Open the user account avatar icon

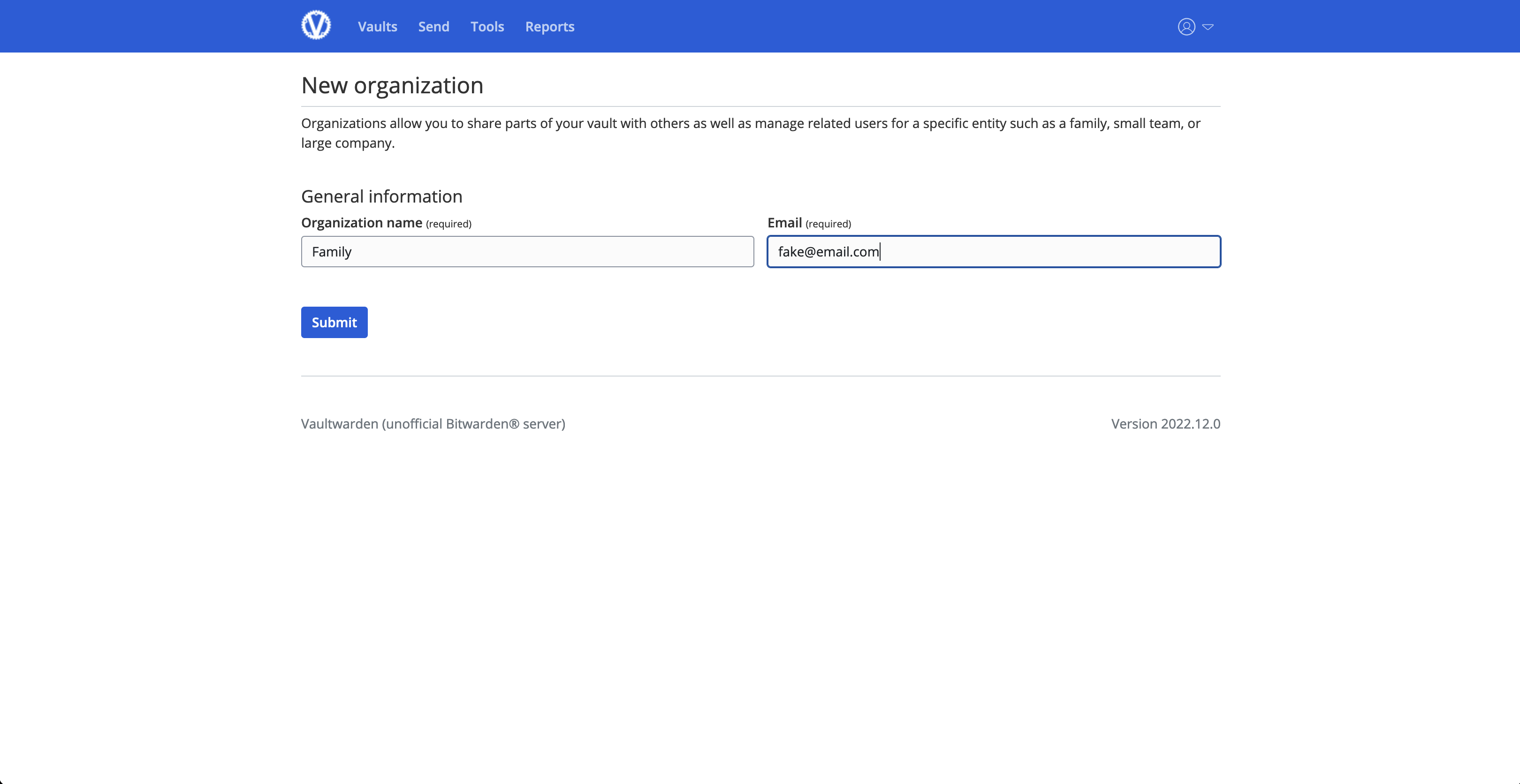[1186, 27]
